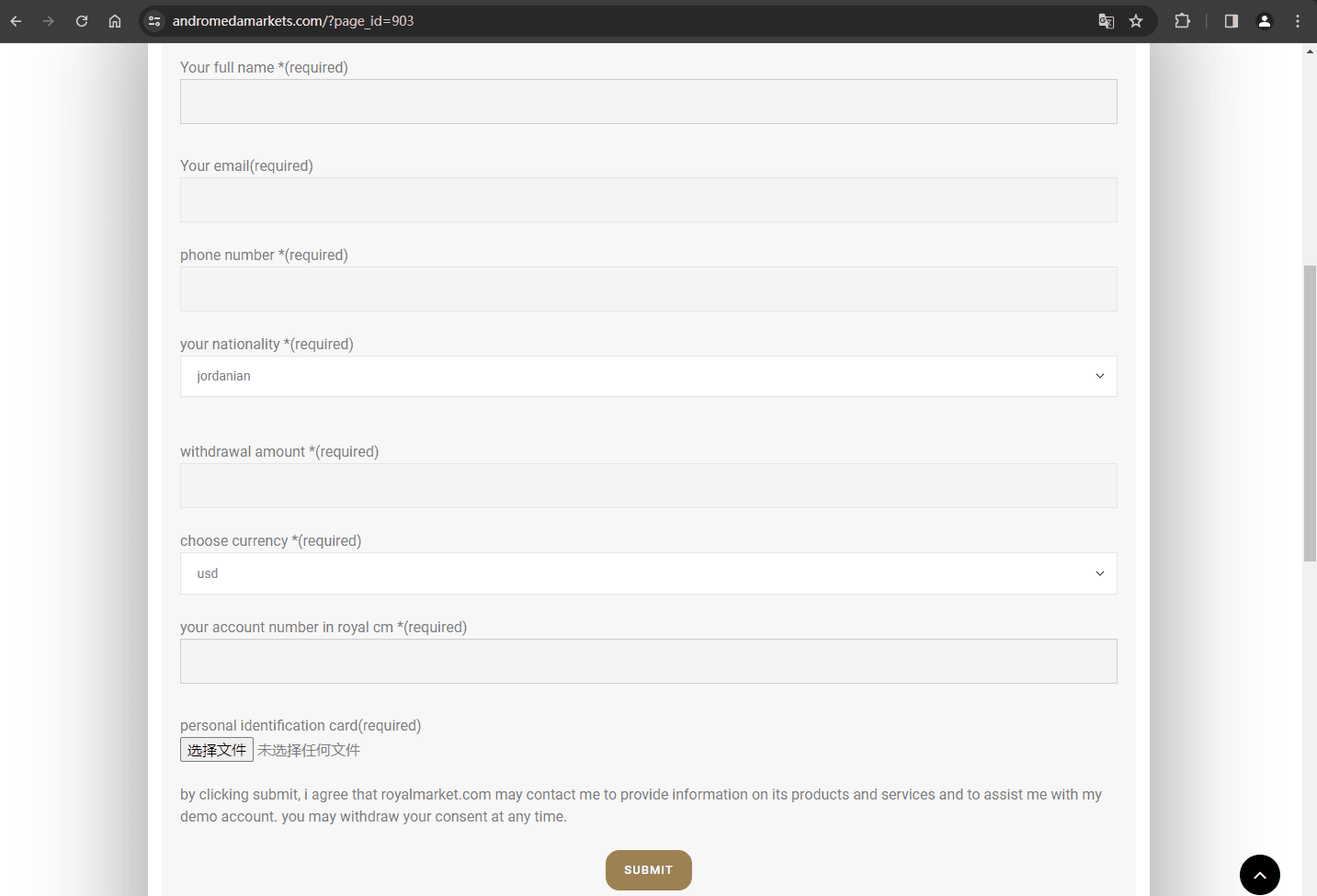Click the no-file-selected text beside file button
The height and width of the screenshot is (896, 1317).
(309, 750)
